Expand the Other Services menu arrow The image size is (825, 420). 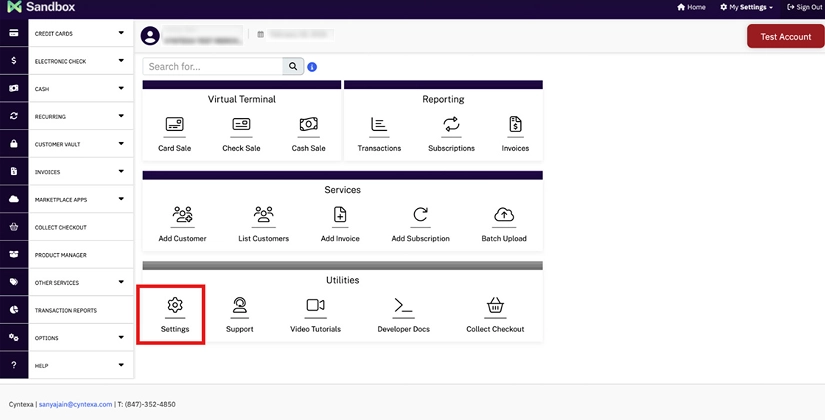121,282
